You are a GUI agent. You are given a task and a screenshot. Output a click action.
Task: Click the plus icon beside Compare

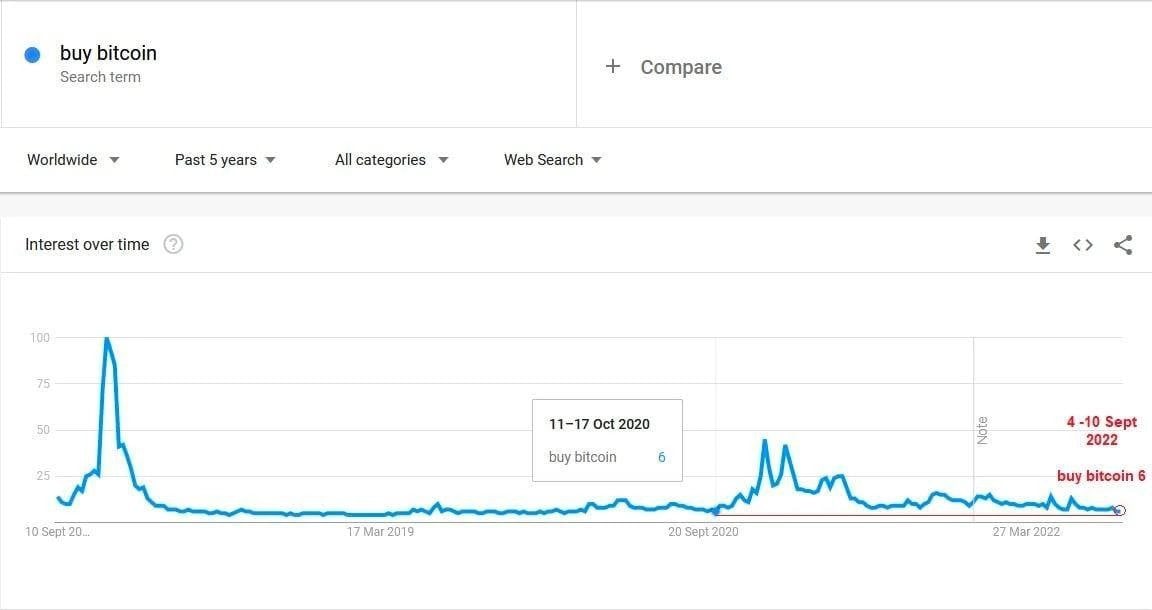[x=613, y=67]
